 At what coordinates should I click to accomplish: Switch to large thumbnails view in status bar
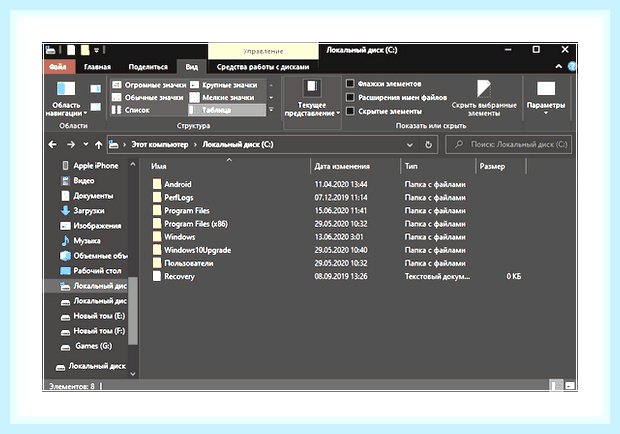pos(570,385)
